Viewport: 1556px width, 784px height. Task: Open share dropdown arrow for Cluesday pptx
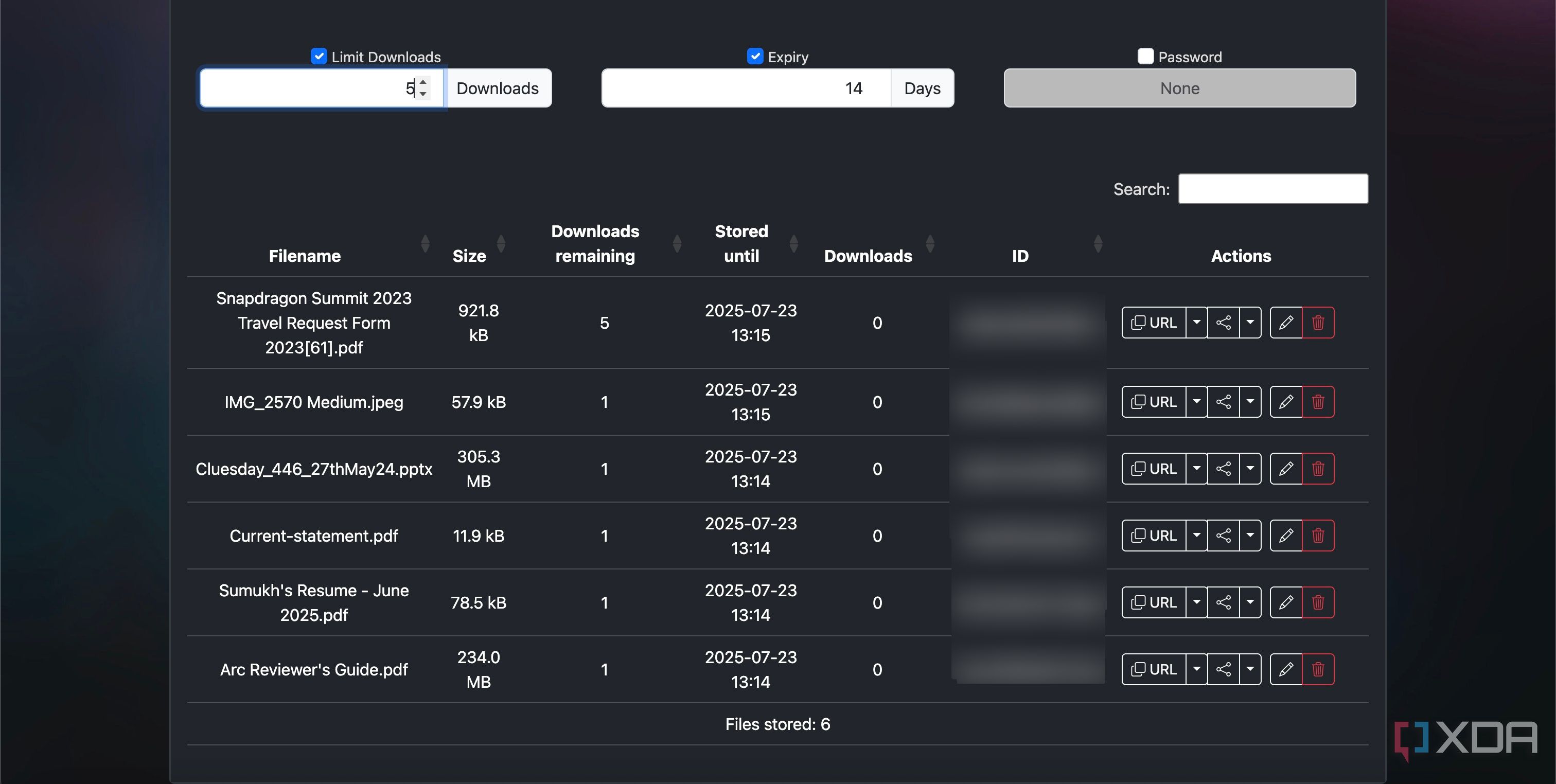[x=1250, y=469]
